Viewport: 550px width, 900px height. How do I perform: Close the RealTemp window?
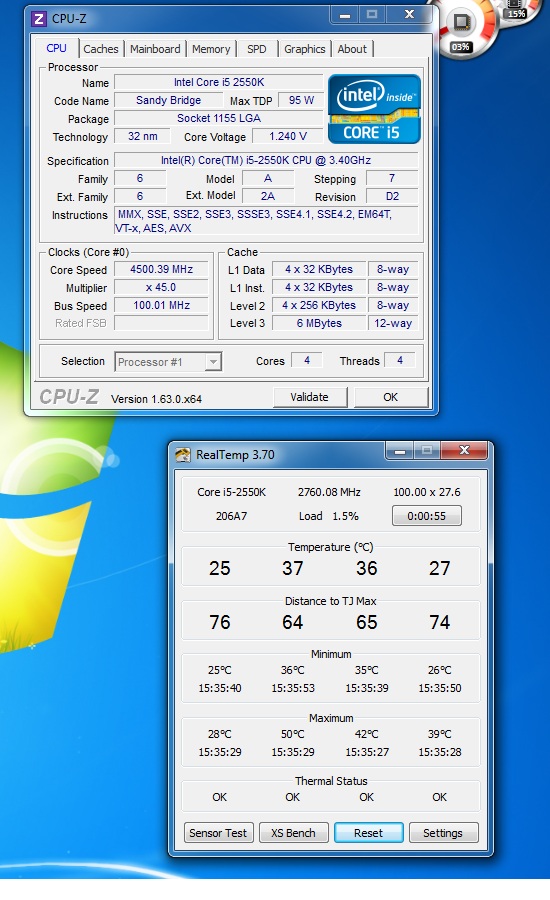(x=464, y=451)
